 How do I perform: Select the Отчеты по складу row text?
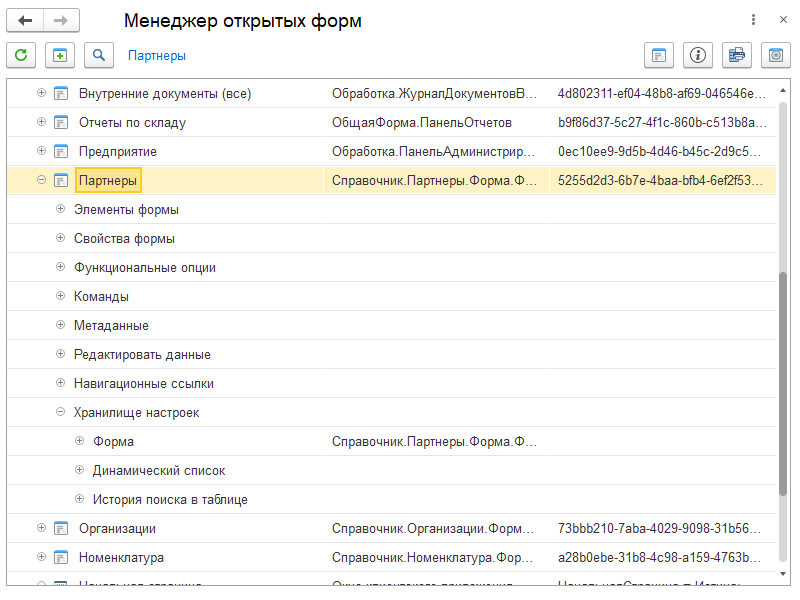[x=132, y=123]
